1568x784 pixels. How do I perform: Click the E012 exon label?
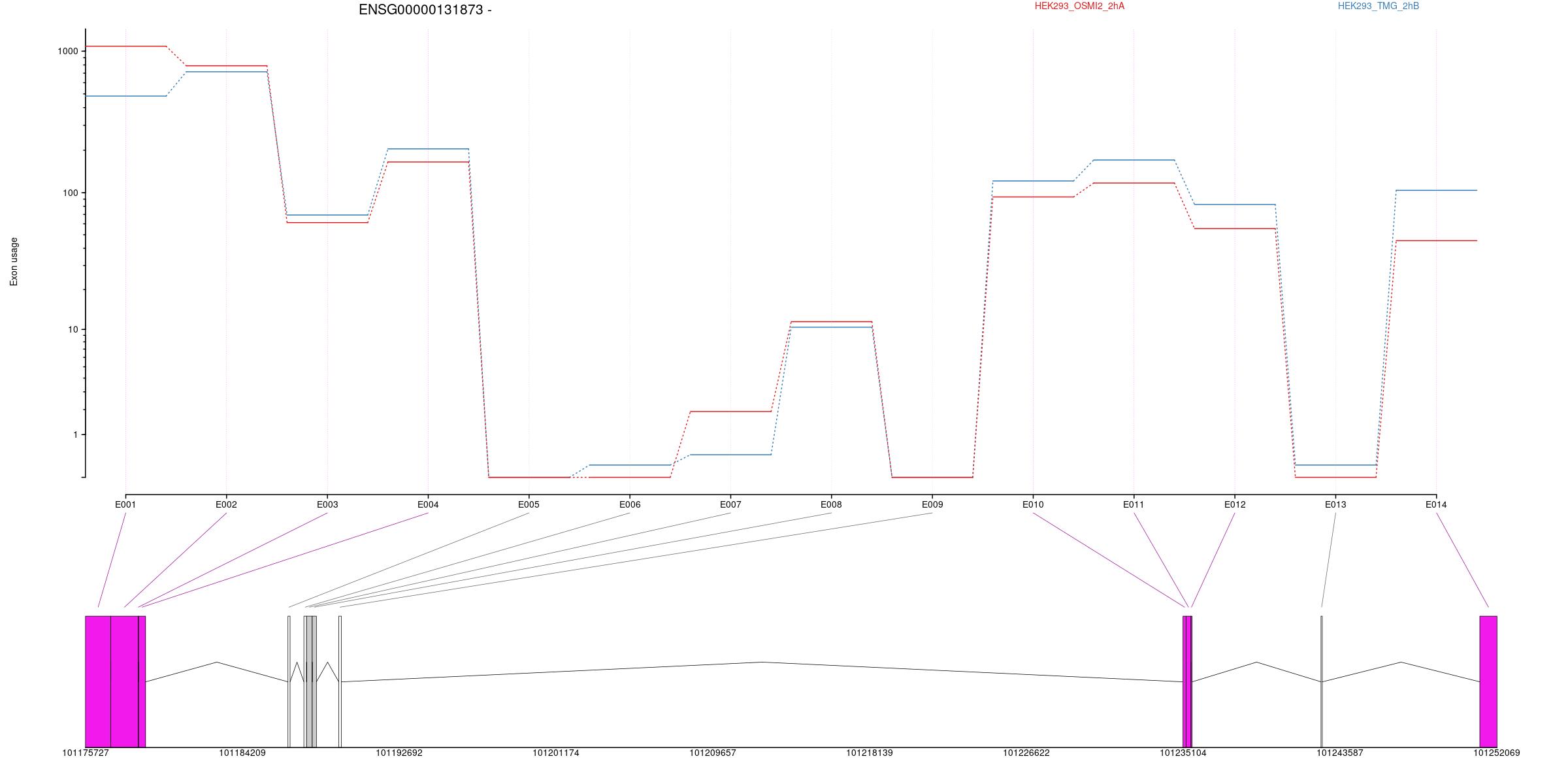1235,504
